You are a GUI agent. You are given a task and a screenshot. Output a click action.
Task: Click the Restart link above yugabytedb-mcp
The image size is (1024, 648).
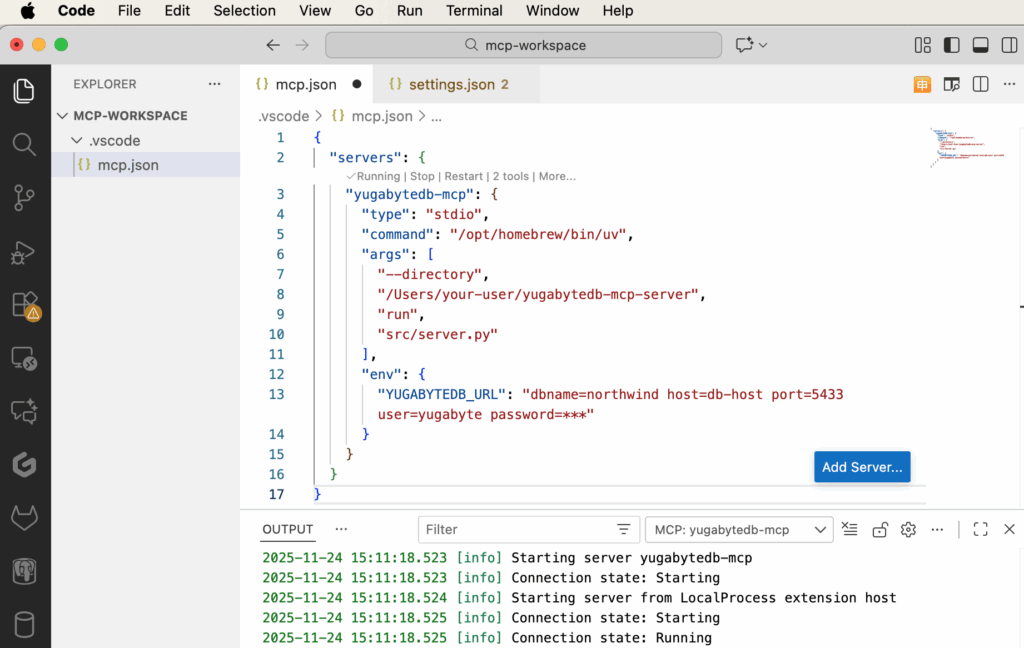(463, 176)
